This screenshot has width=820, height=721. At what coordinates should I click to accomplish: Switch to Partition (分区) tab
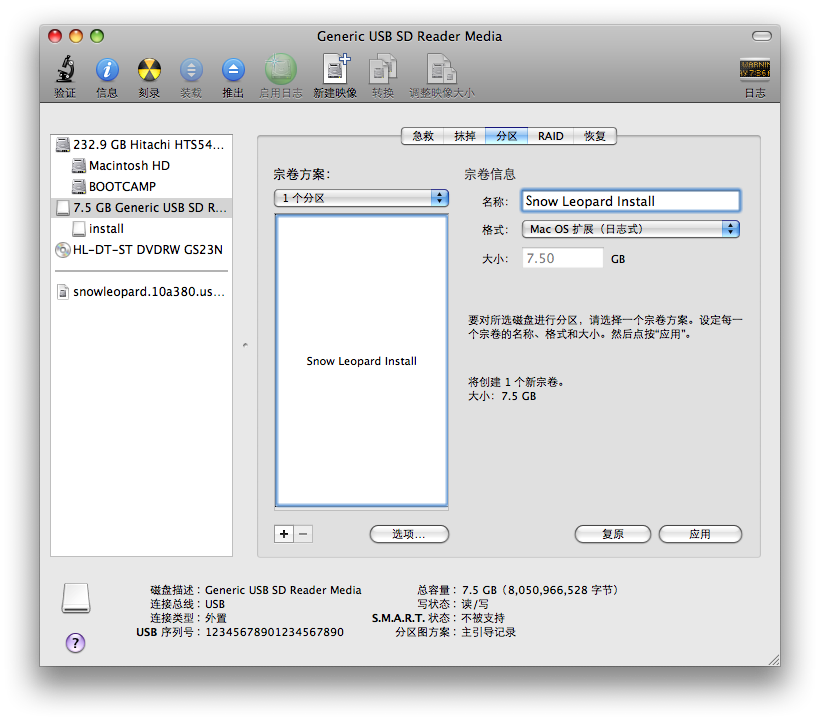(x=506, y=136)
